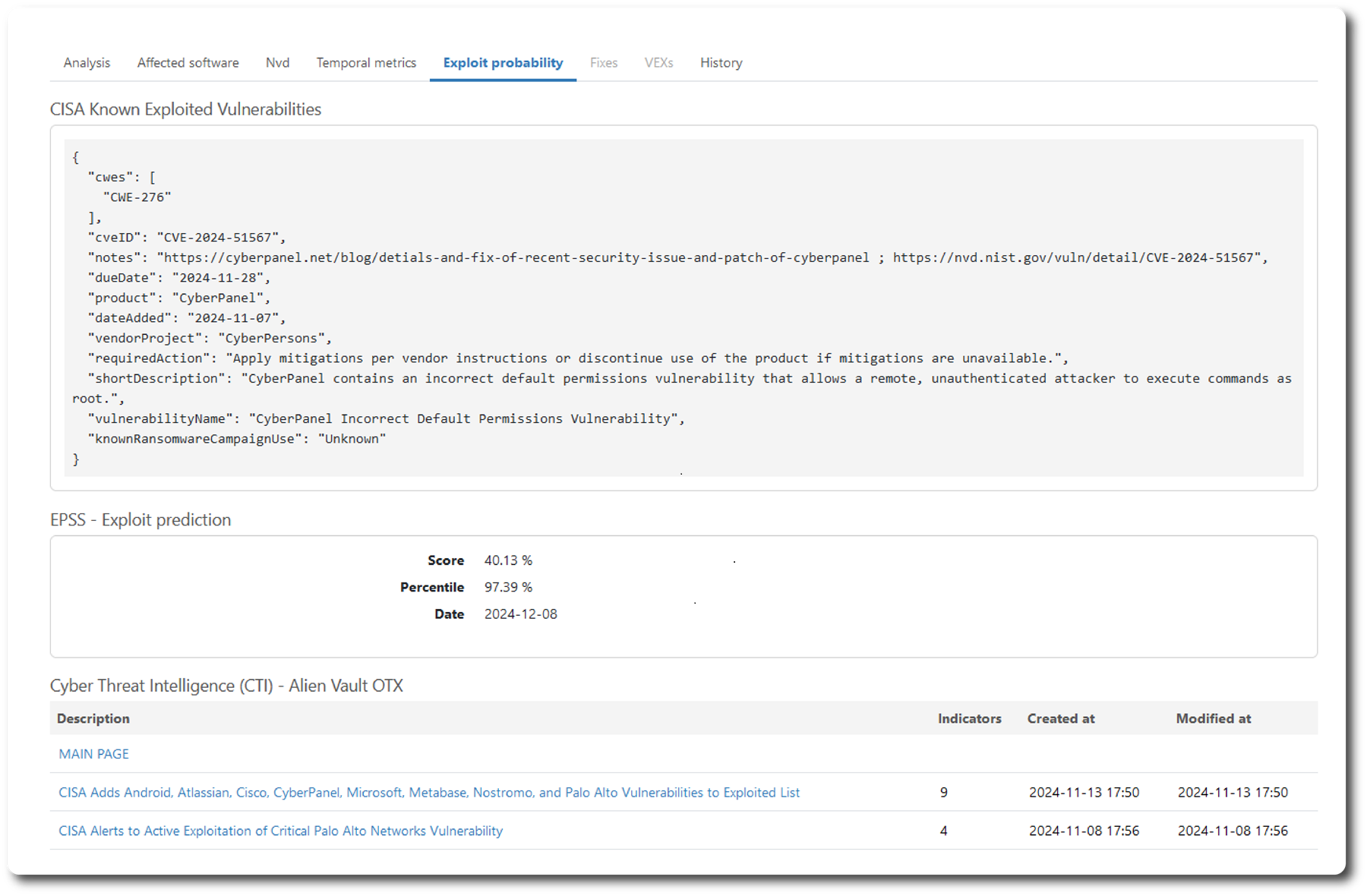Select the Nvd tab
The image size is (1367, 896).
277,63
